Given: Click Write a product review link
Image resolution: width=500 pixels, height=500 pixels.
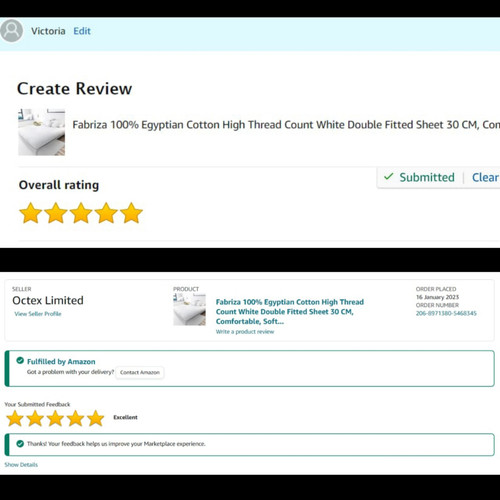Looking at the screenshot, I should point(245,332).
